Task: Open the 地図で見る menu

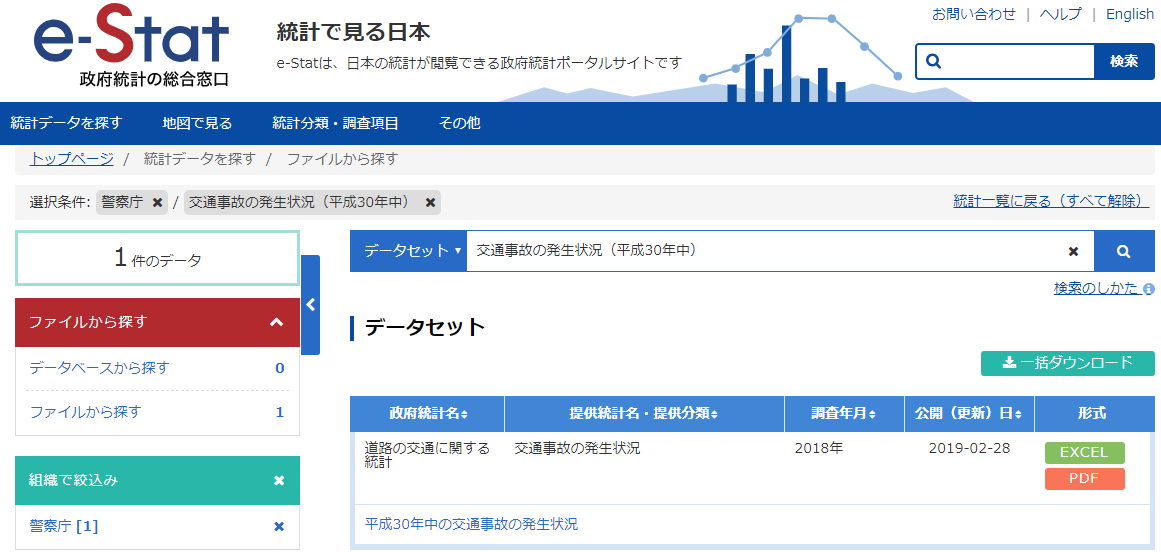Action: click(x=197, y=123)
